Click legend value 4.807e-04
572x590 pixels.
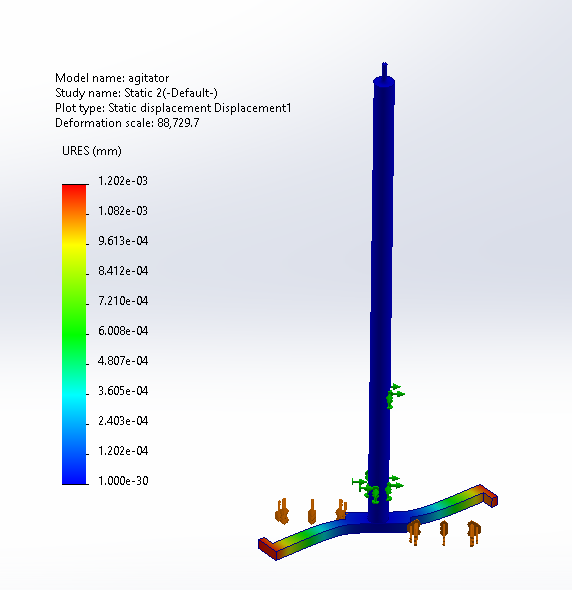tap(123, 361)
